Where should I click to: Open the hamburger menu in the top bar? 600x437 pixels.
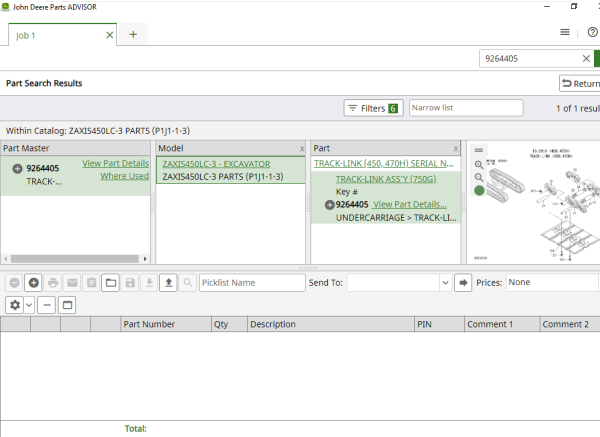tap(565, 33)
